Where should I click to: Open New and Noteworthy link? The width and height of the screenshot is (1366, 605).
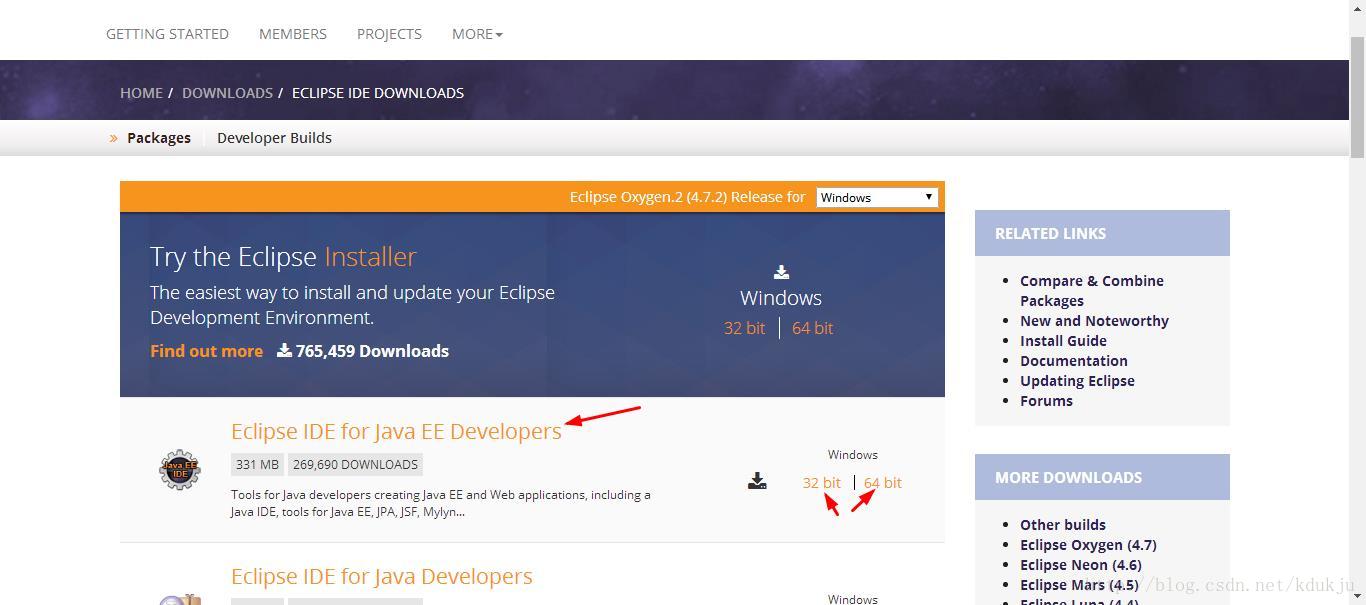pos(1094,321)
